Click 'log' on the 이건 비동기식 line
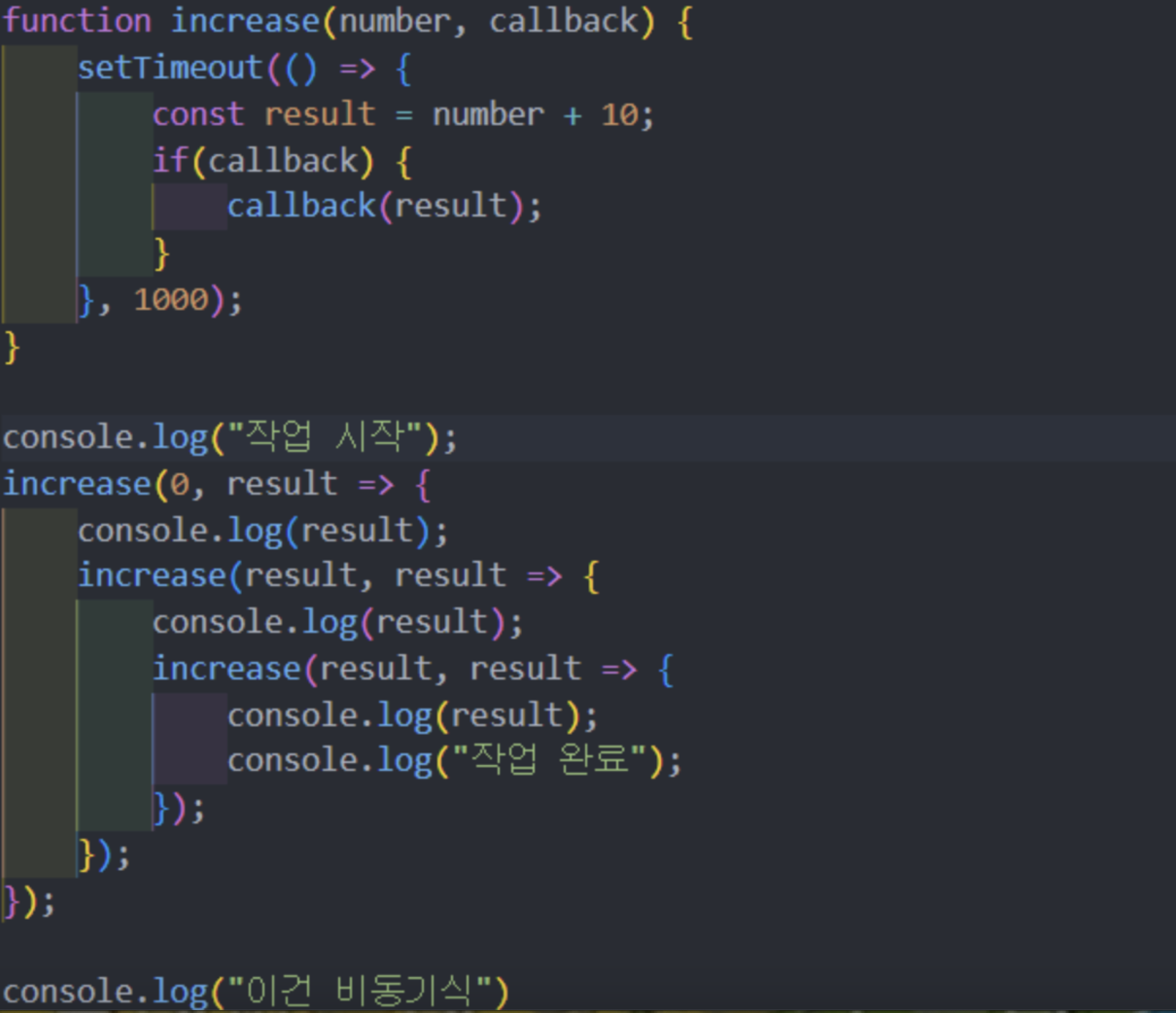1176x1013 pixels. coord(180,992)
